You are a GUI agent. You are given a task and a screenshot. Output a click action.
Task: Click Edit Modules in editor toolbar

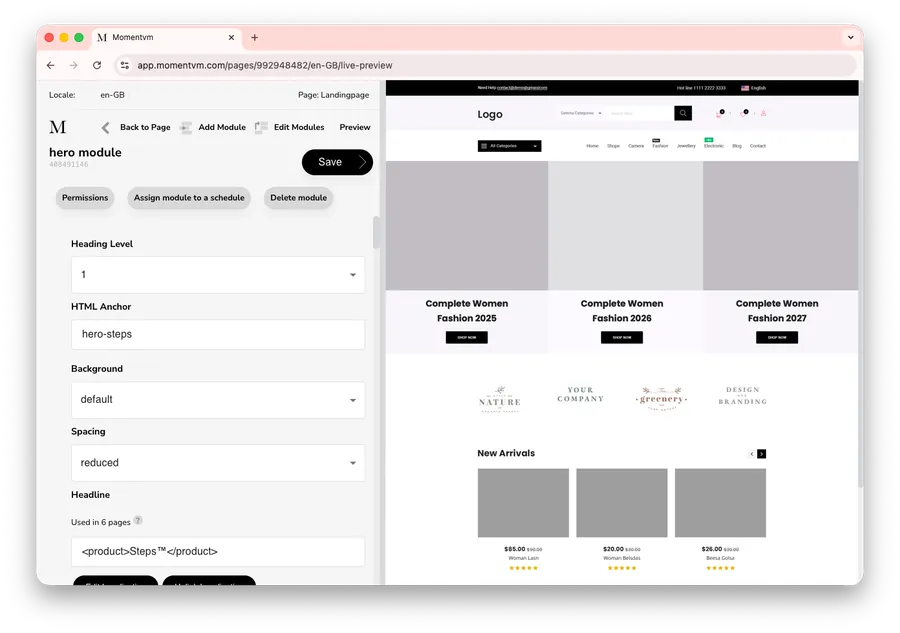(299, 127)
